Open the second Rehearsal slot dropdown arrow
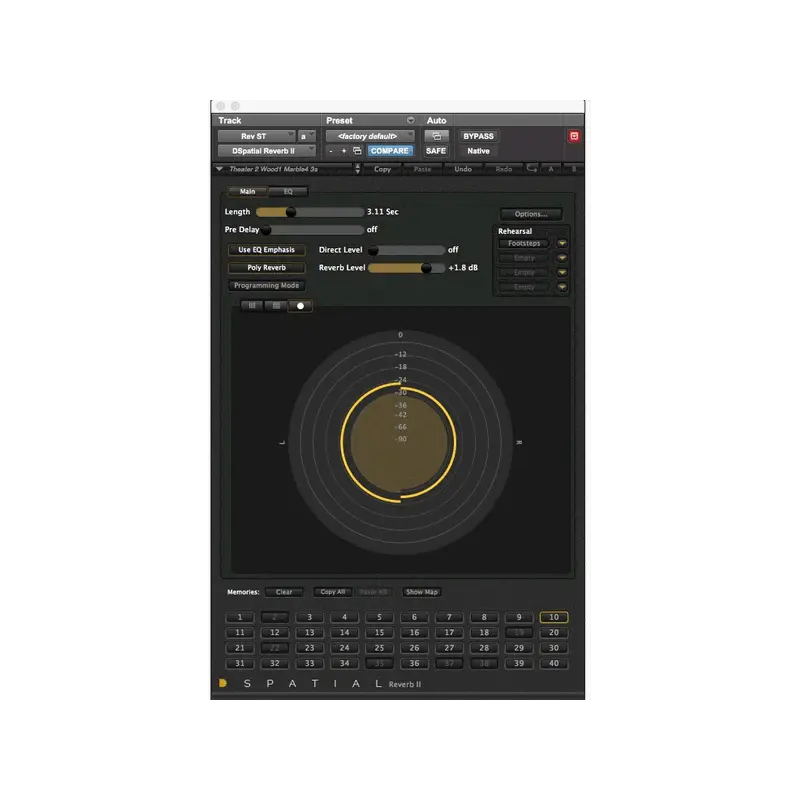 point(562,258)
